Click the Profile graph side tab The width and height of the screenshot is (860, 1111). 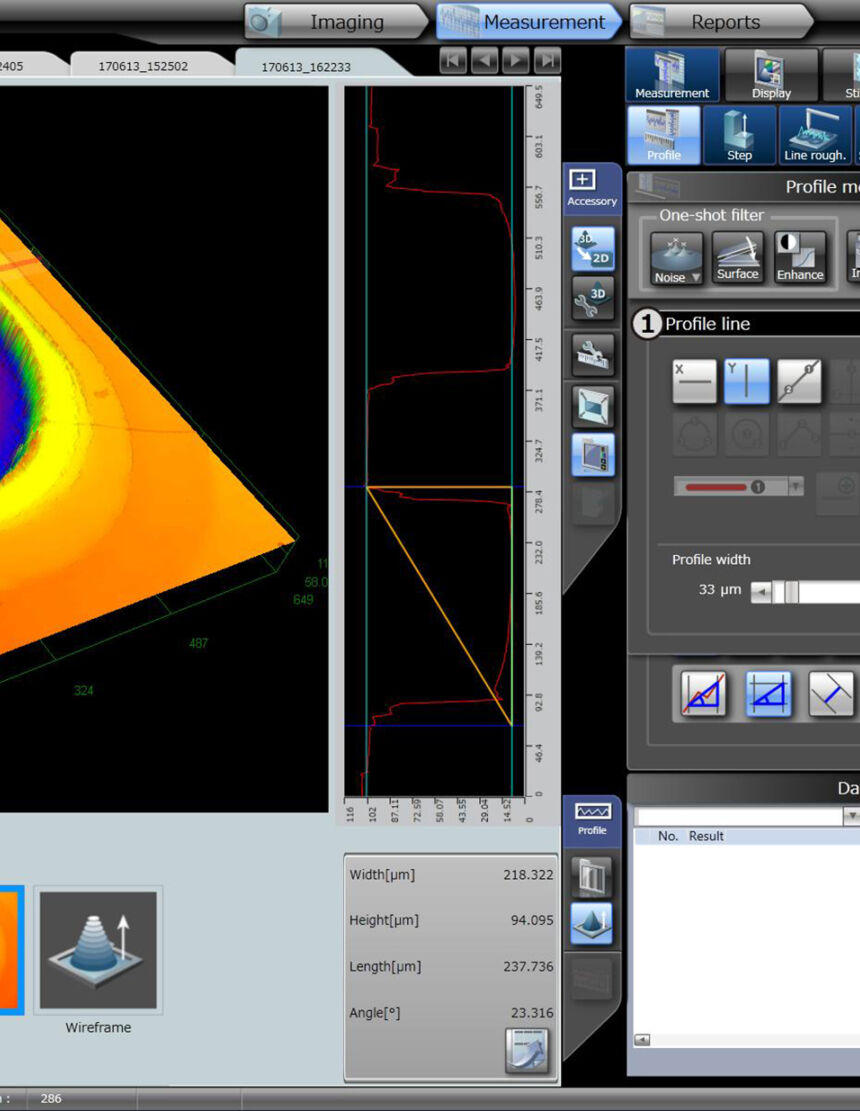[x=592, y=819]
